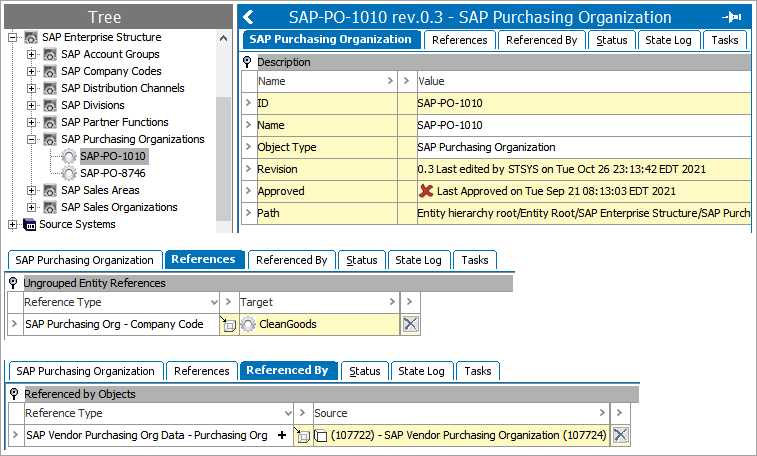Screen dimensions: 757x456
Task: Expand the Approved row chevron
Action: coord(248,191)
